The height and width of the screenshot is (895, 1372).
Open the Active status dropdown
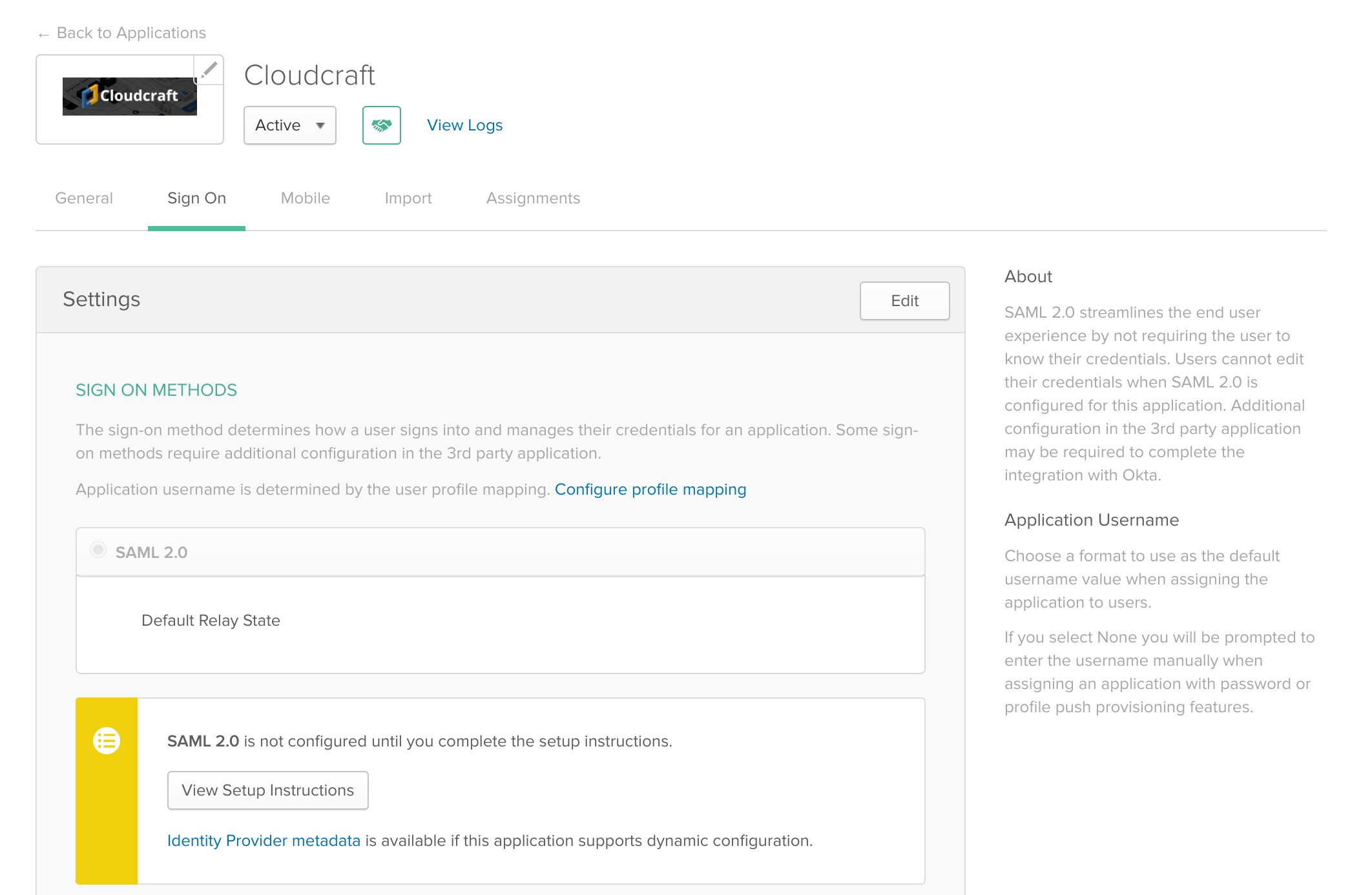290,125
